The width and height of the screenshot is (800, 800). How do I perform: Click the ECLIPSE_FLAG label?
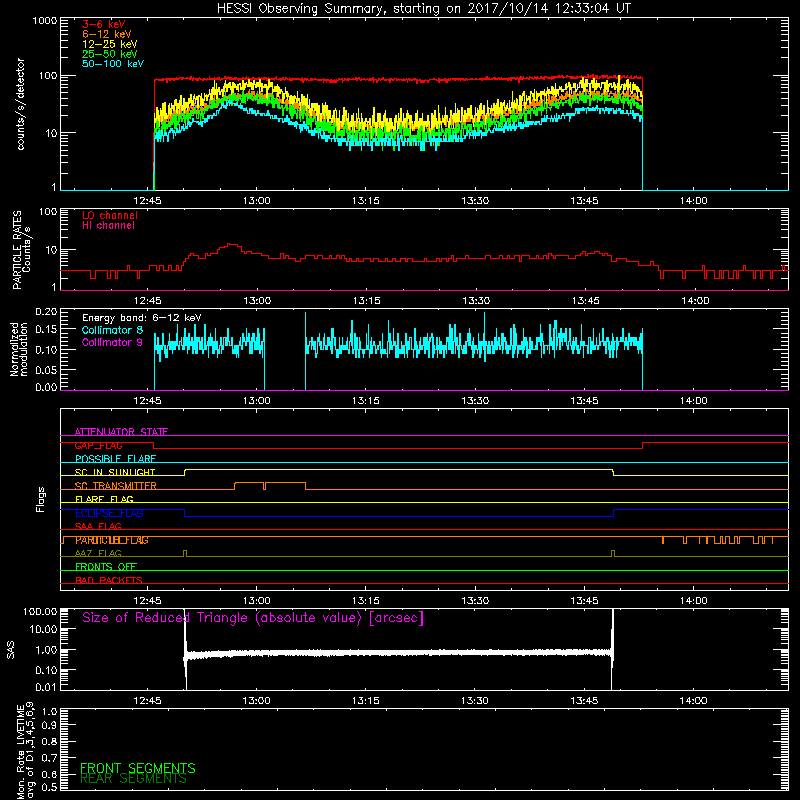(109, 513)
